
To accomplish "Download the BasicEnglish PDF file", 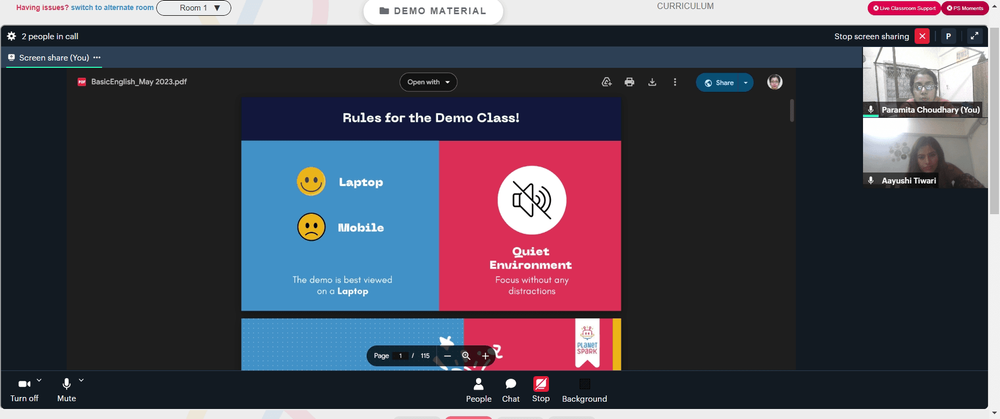I will click(x=652, y=82).
